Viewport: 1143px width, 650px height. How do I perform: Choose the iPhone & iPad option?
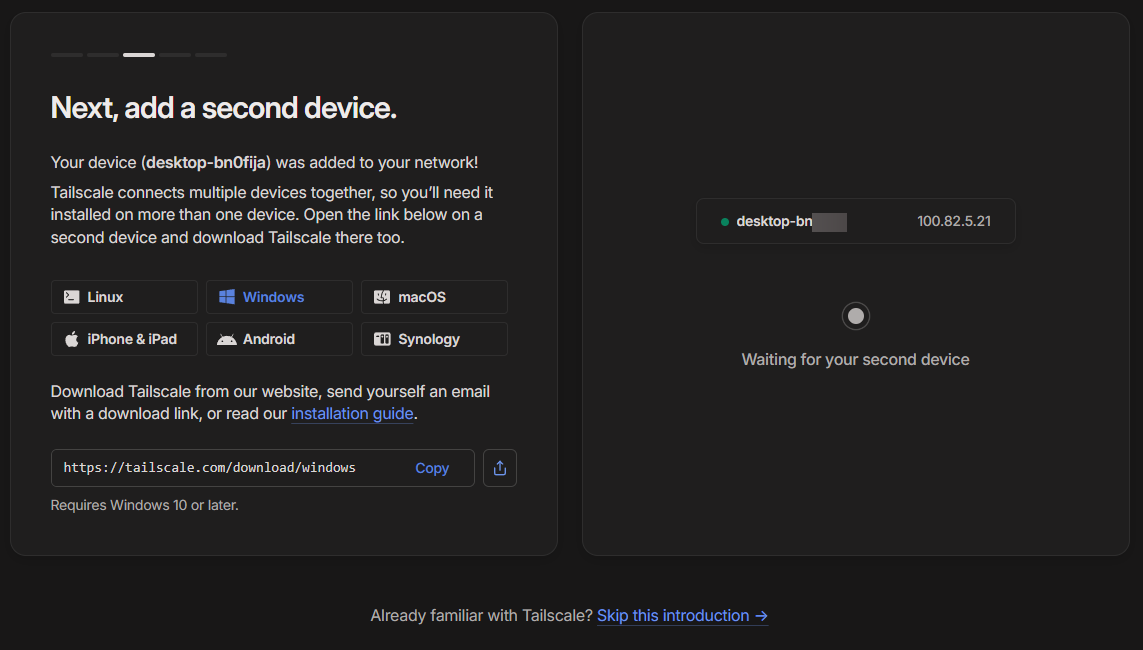tap(124, 339)
